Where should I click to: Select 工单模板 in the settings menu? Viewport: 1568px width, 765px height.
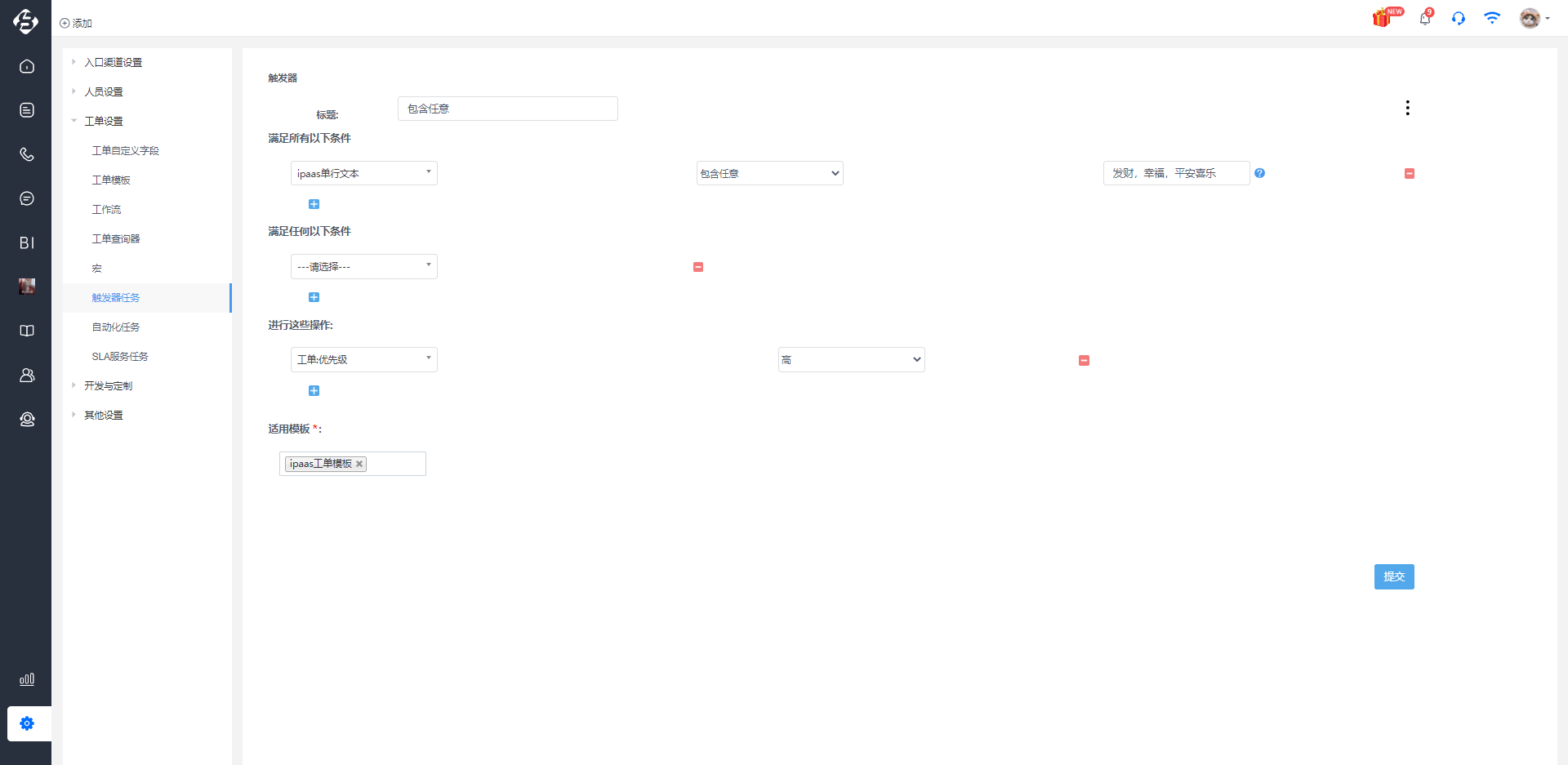point(111,180)
